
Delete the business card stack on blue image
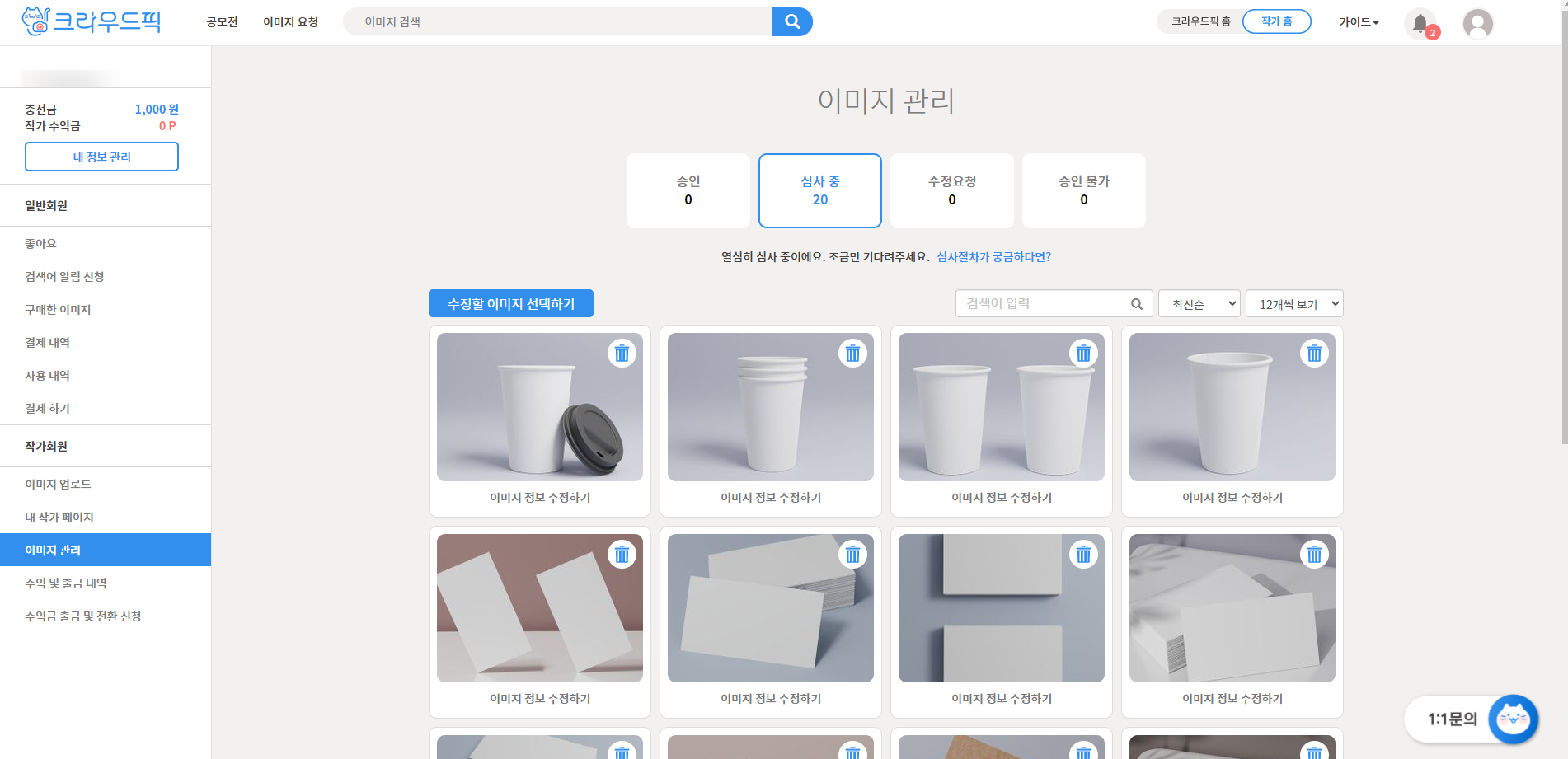coord(852,555)
